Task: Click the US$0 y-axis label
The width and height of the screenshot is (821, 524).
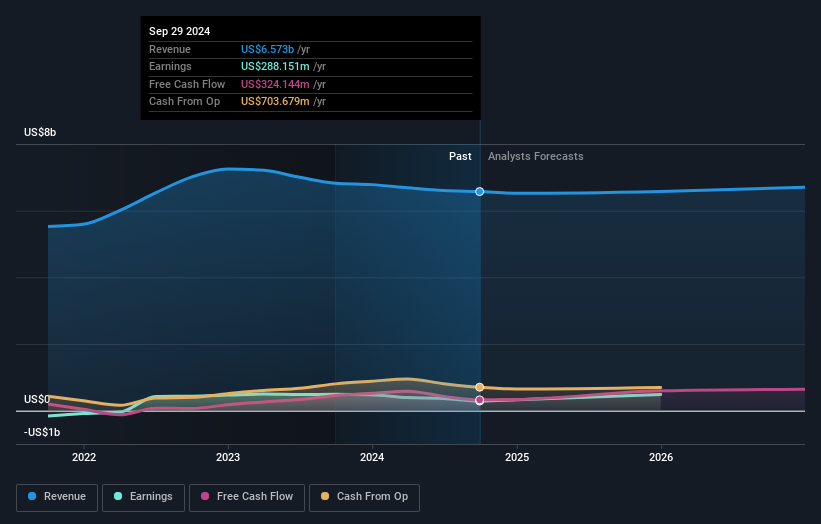Action: (37, 399)
